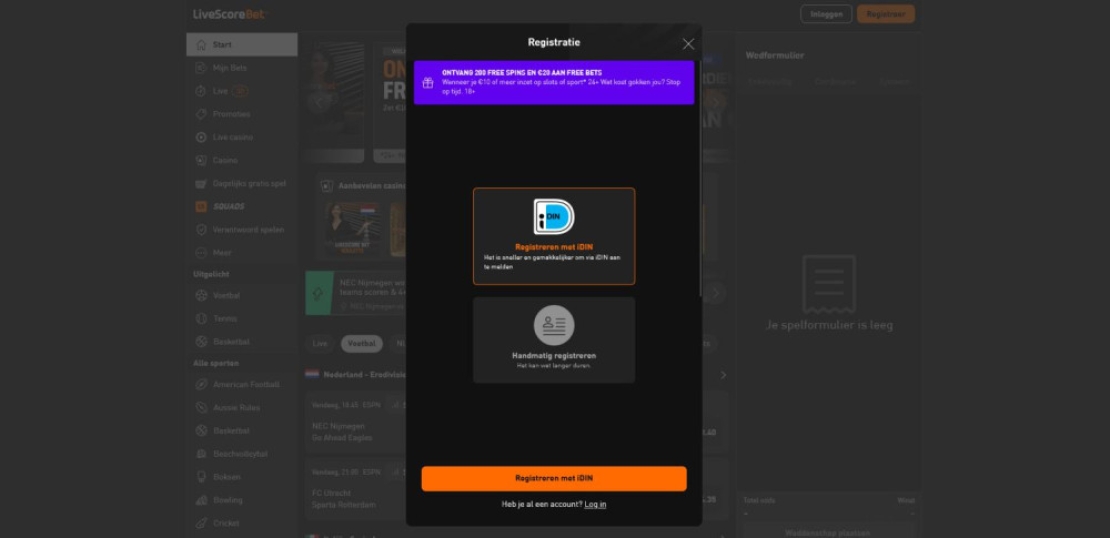Select the 'Registreren met iDIN' option card
This screenshot has height=538, width=1110.
coord(554,236)
